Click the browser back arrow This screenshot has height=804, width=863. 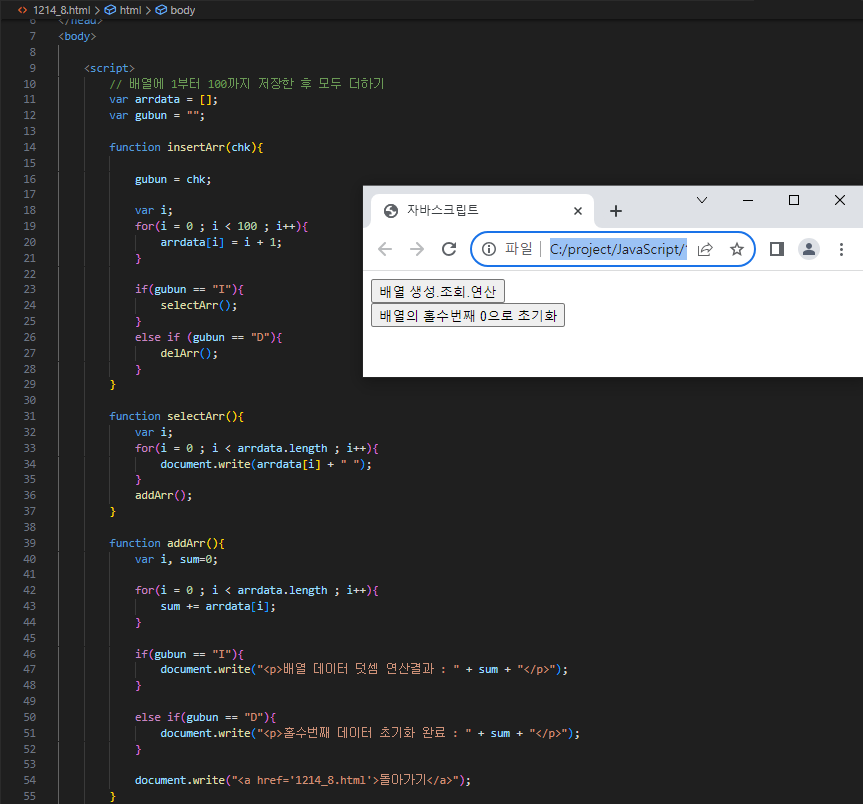(x=385, y=249)
